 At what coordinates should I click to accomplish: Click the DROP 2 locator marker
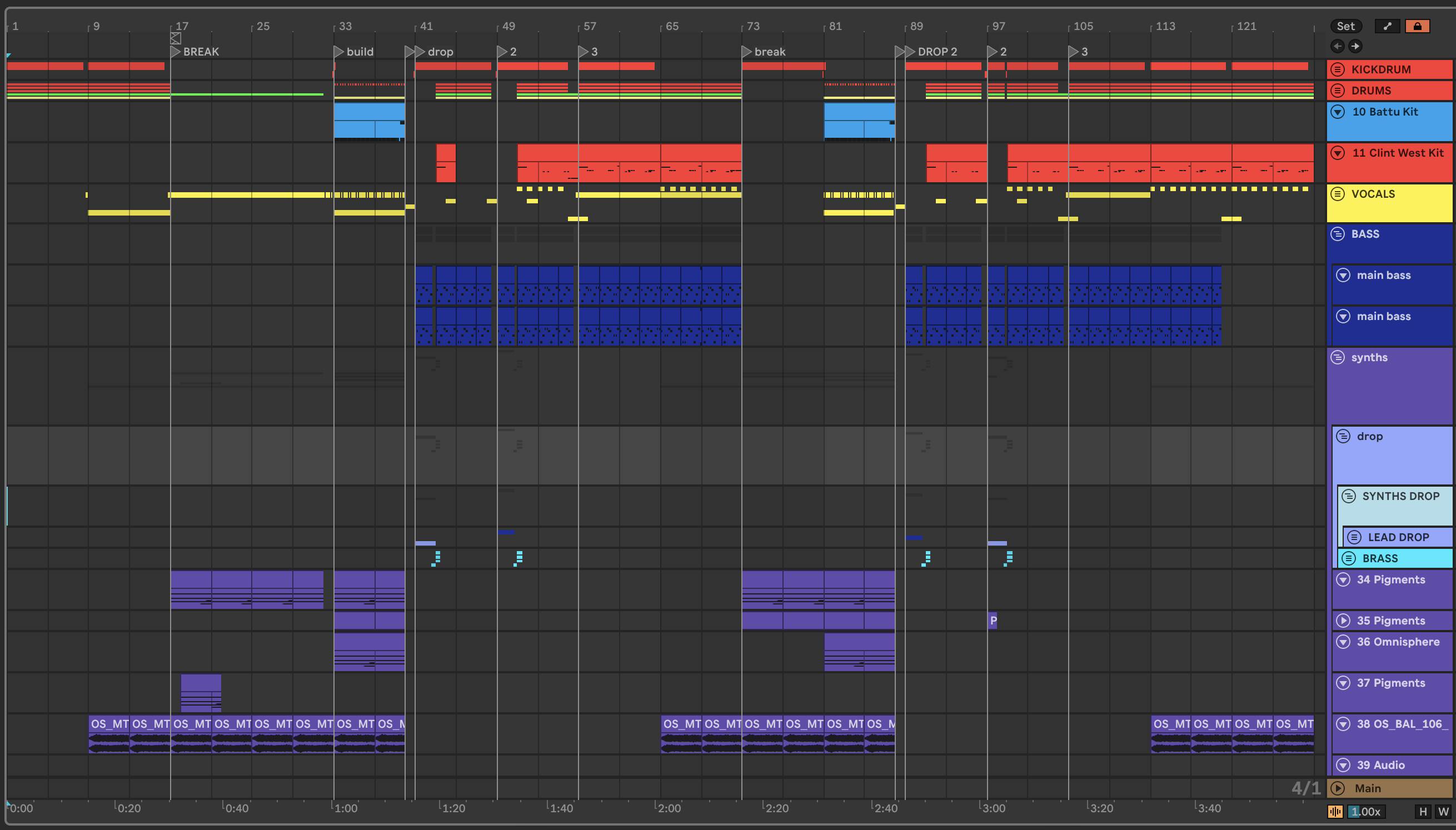click(x=910, y=52)
